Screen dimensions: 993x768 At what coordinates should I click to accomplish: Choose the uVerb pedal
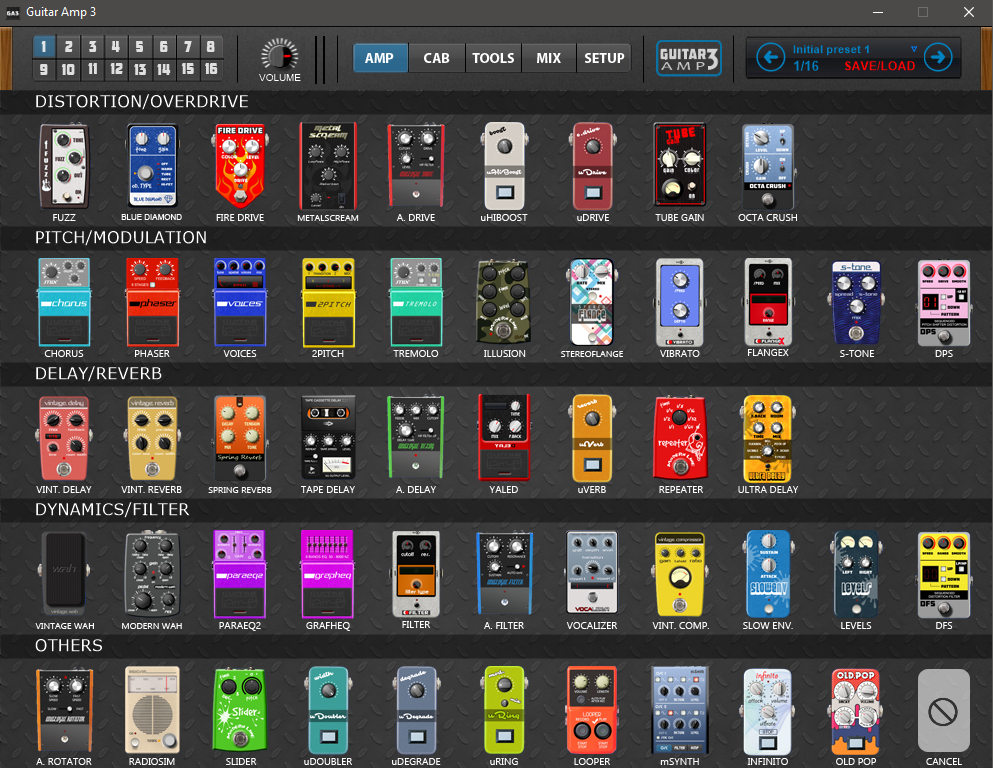[591, 438]
